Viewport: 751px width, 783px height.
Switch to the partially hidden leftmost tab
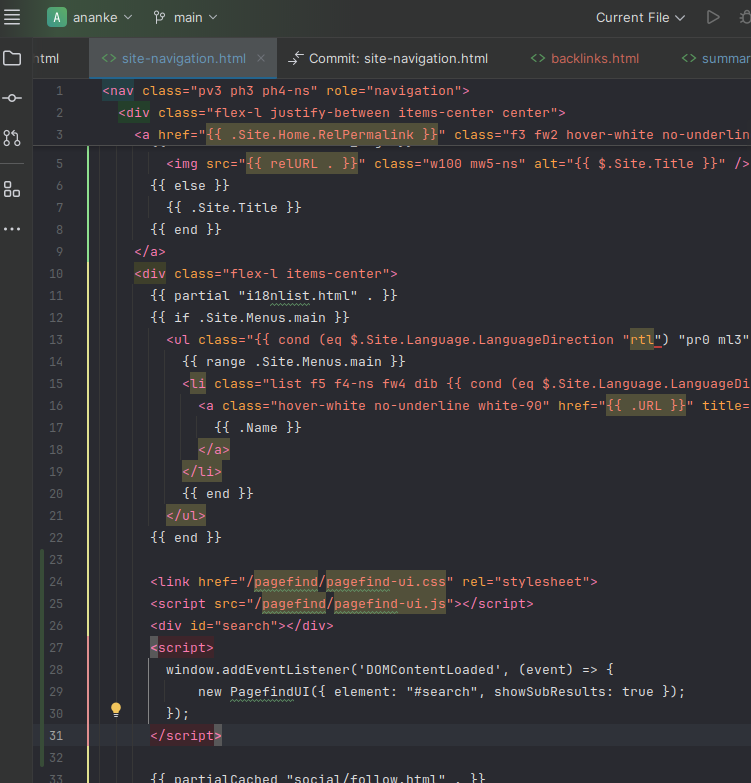(46, 58)
